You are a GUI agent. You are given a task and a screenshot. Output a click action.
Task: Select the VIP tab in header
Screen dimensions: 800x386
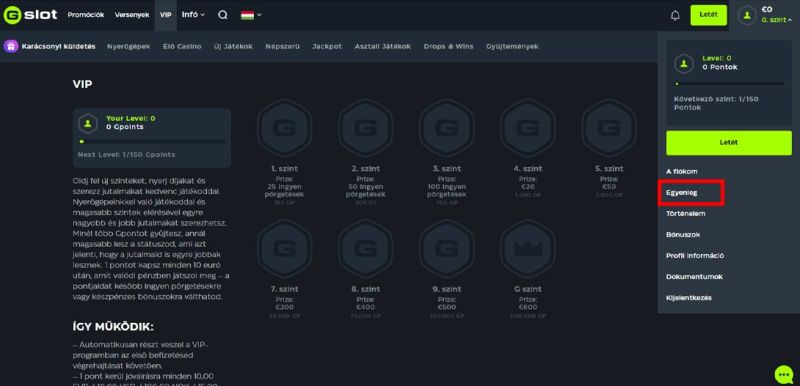coord(165,15)
